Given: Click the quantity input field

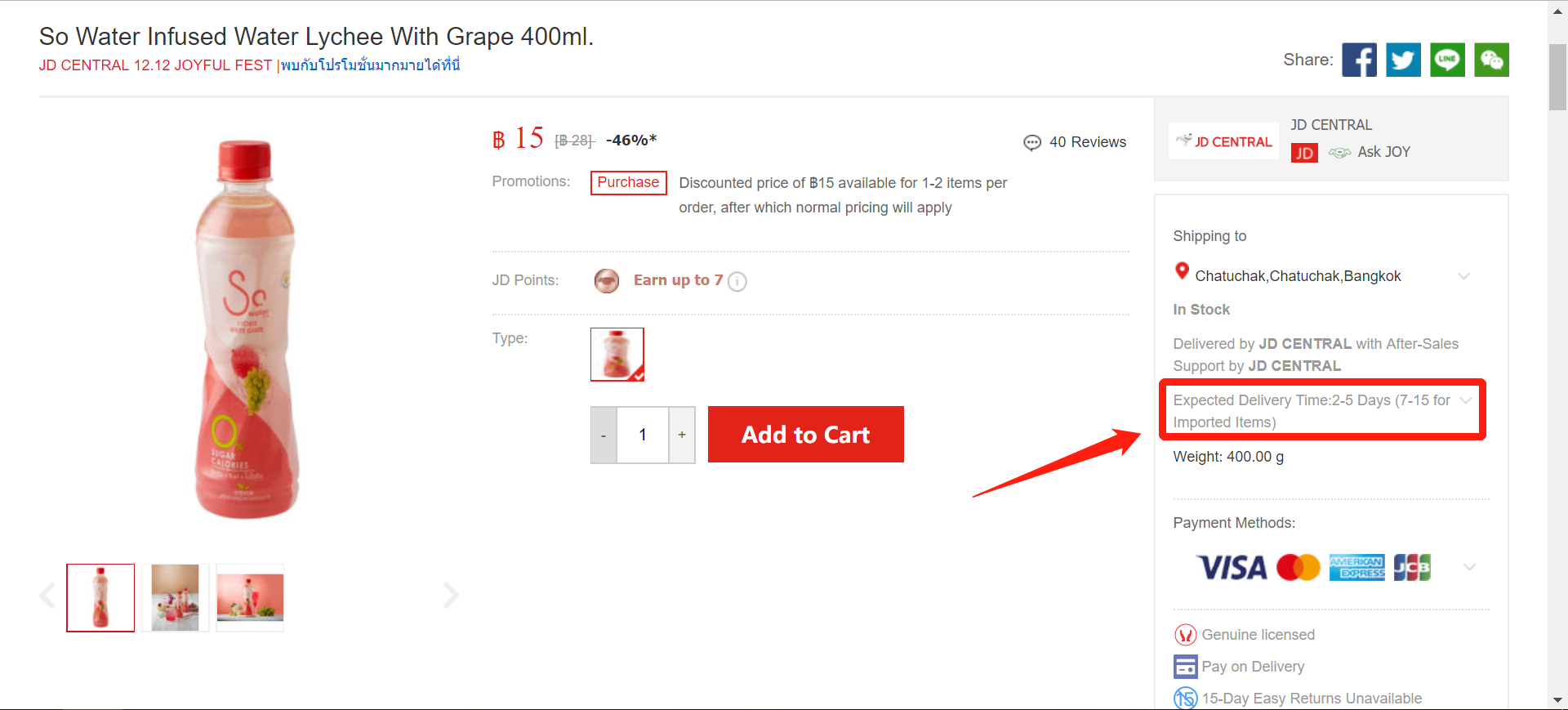Looking at the screenshot, I should pyautogui.click(x=643, y=435).
